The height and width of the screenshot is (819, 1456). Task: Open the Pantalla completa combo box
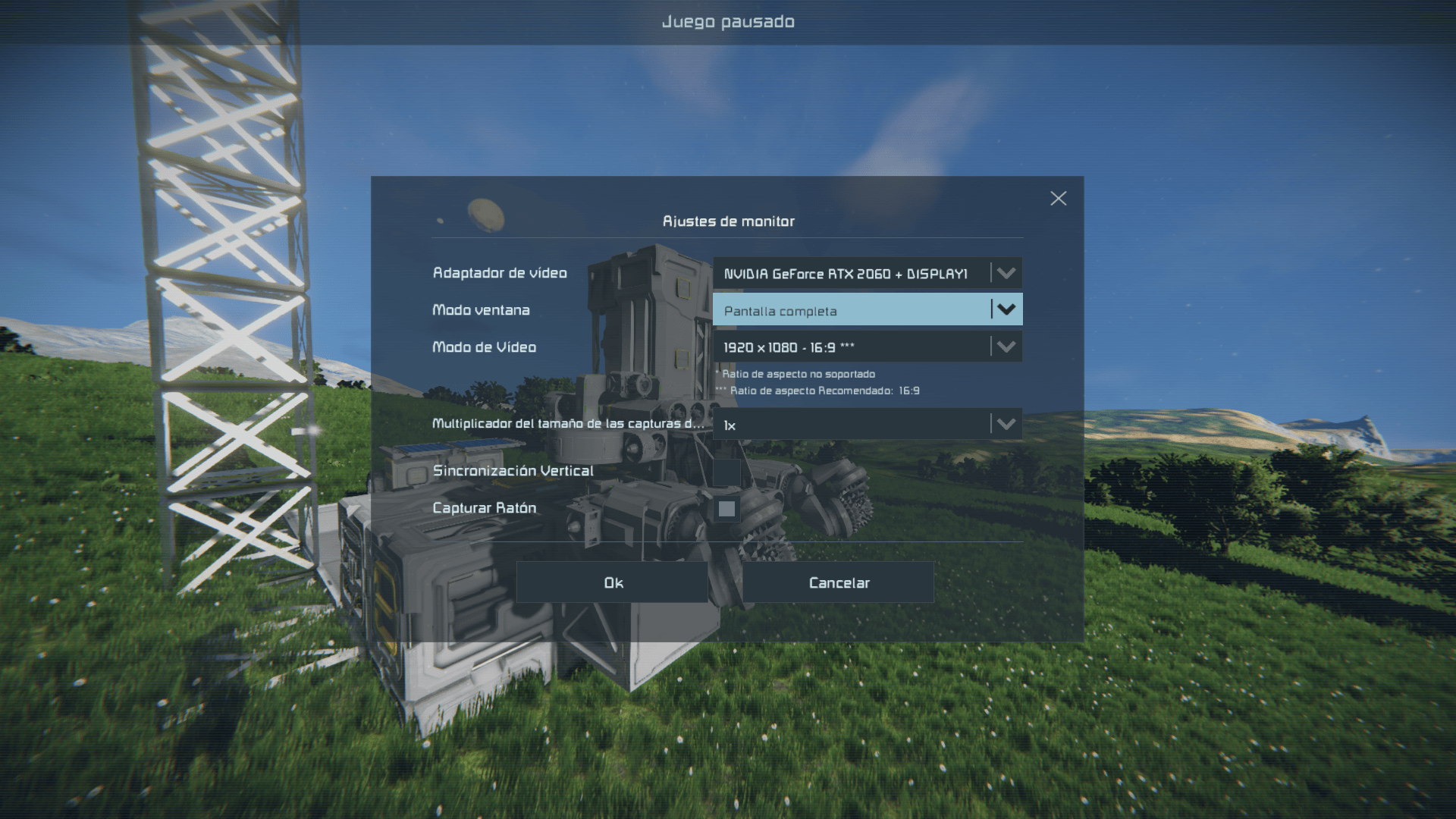(x=849, y=310)
